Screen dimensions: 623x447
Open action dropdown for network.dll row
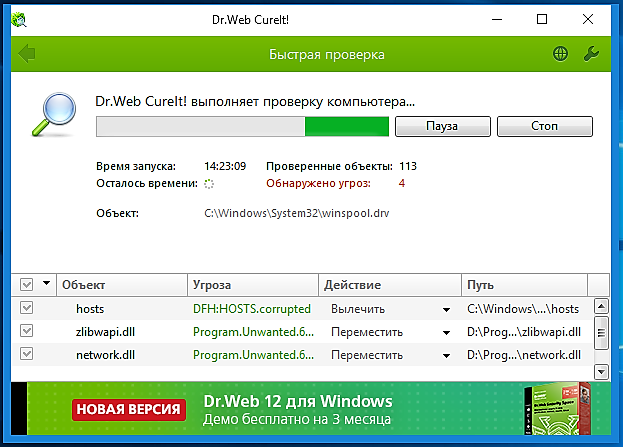pyautogui.click(x=447, y=356)
